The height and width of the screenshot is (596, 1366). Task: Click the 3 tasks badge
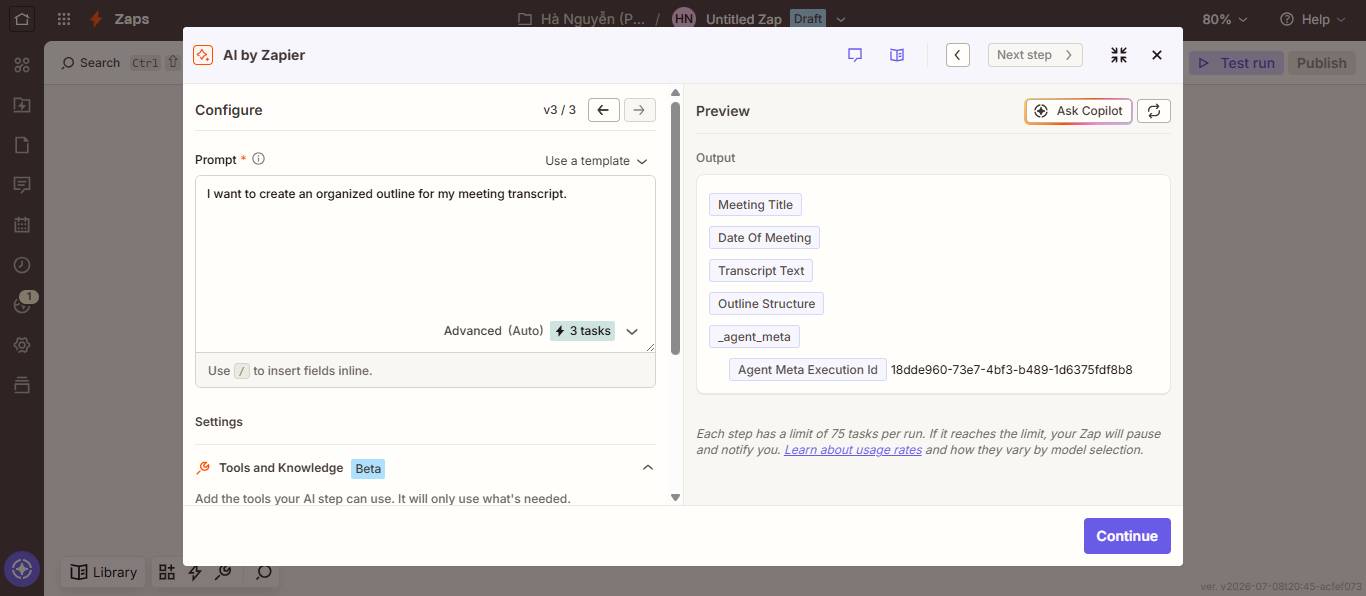click(583, 331)
